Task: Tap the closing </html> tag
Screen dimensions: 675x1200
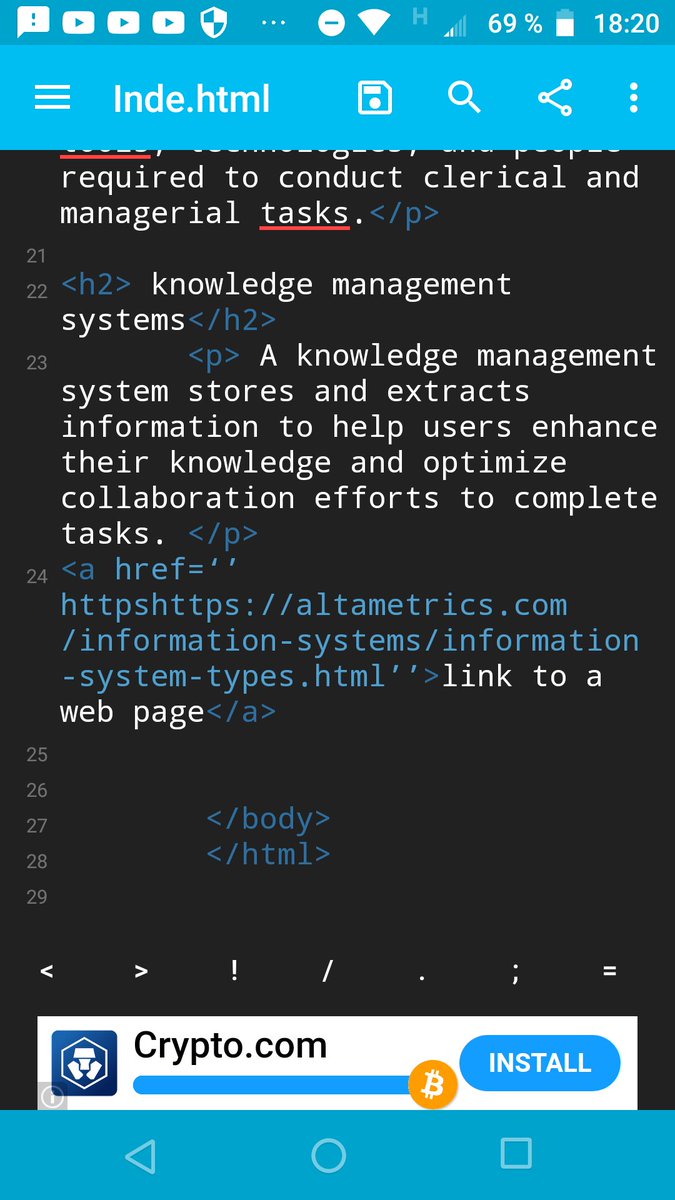Action: [x=268, y=854]
